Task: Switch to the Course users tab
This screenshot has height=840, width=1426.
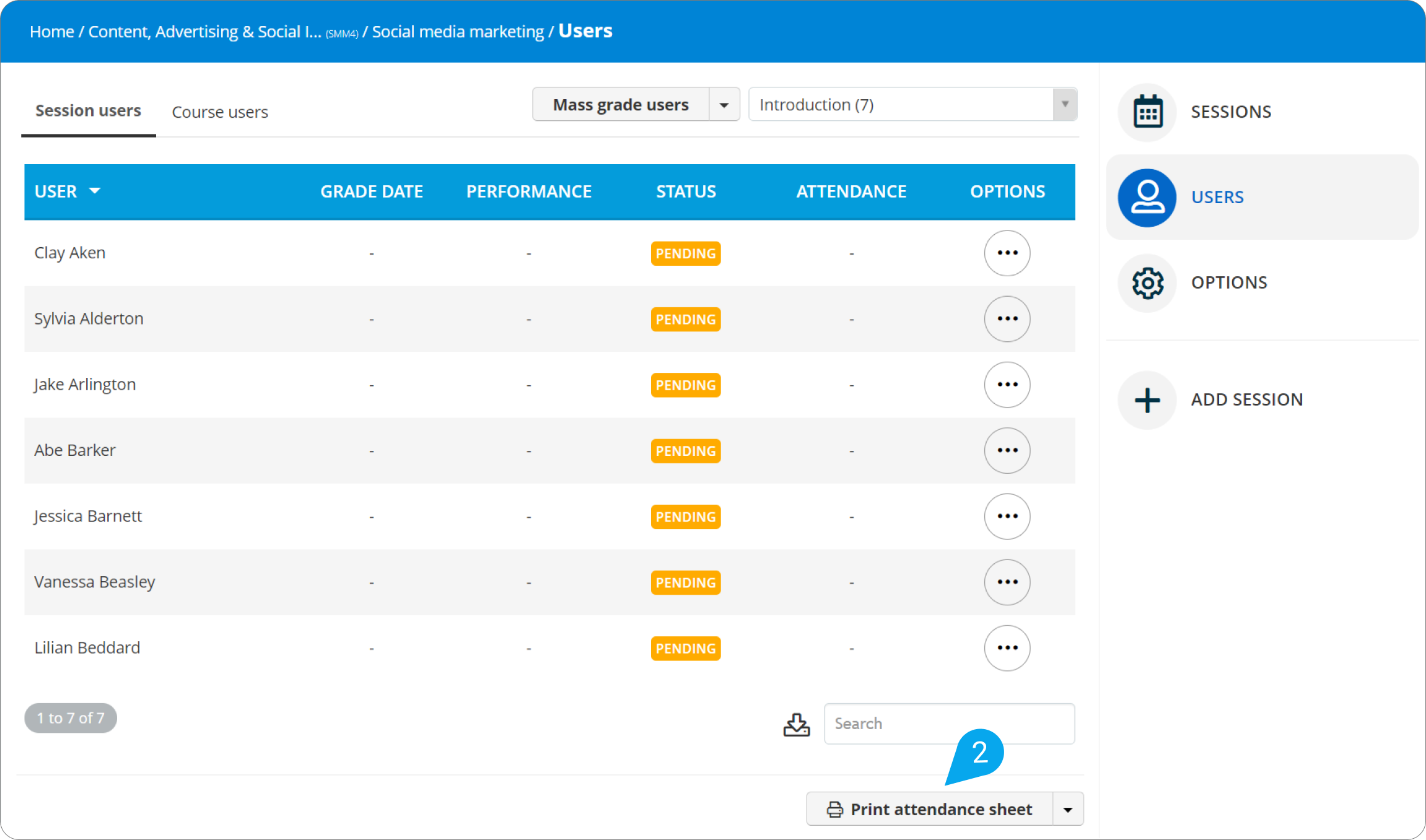Action: pos(220,112)
